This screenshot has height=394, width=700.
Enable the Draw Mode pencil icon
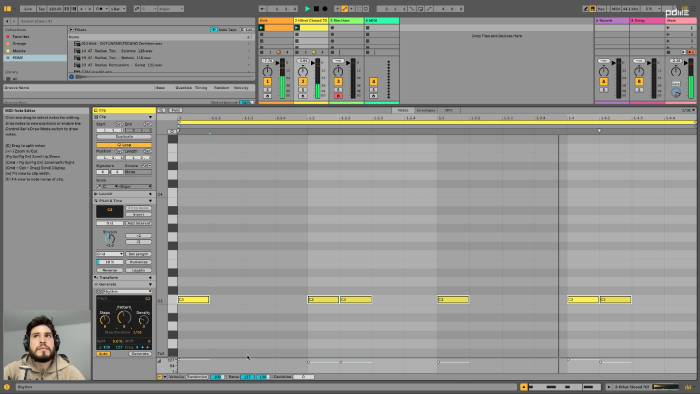click(x=585, y=8)
